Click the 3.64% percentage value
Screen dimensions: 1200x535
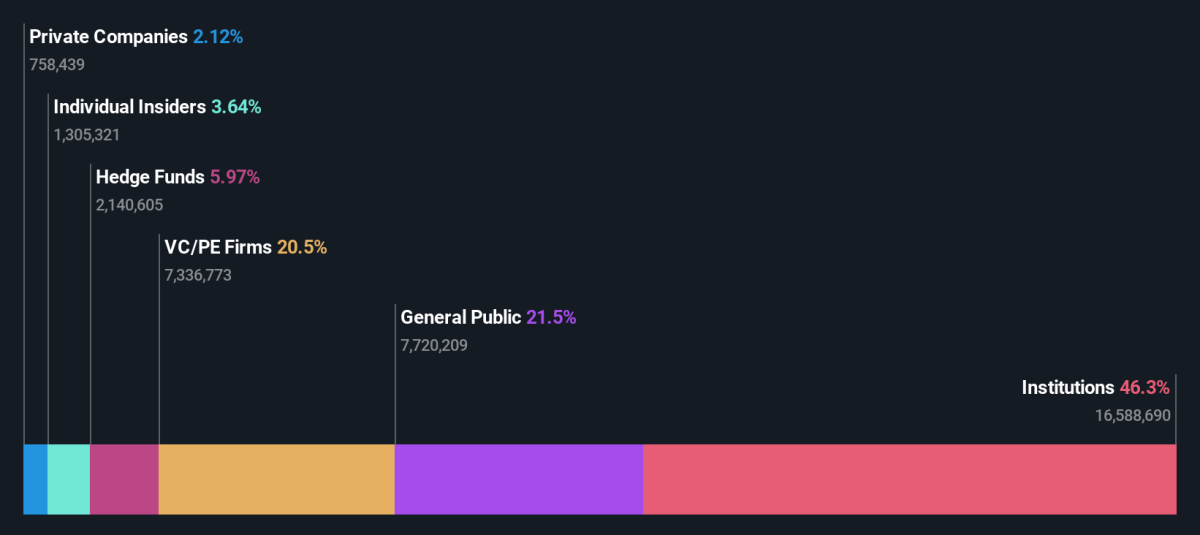[236, 107]
